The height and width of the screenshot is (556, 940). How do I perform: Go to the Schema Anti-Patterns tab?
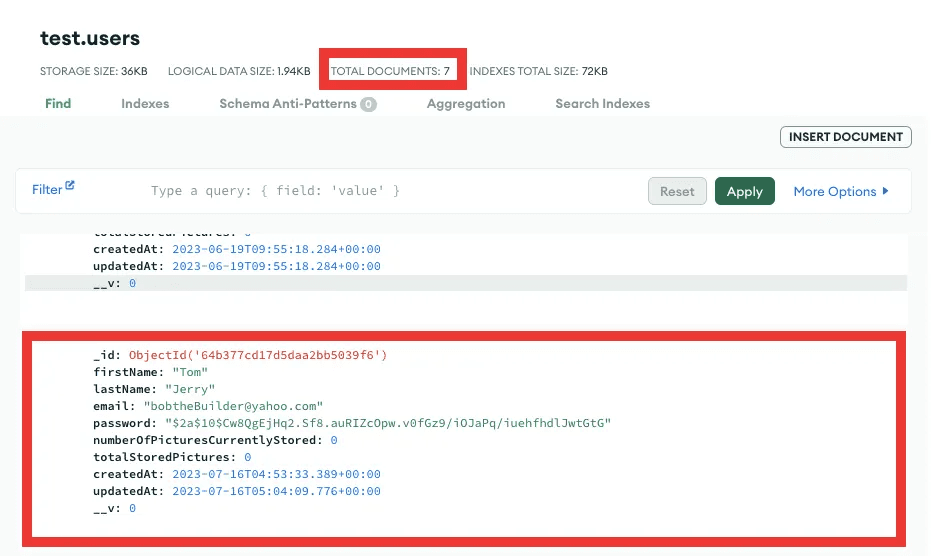[289, 104]
